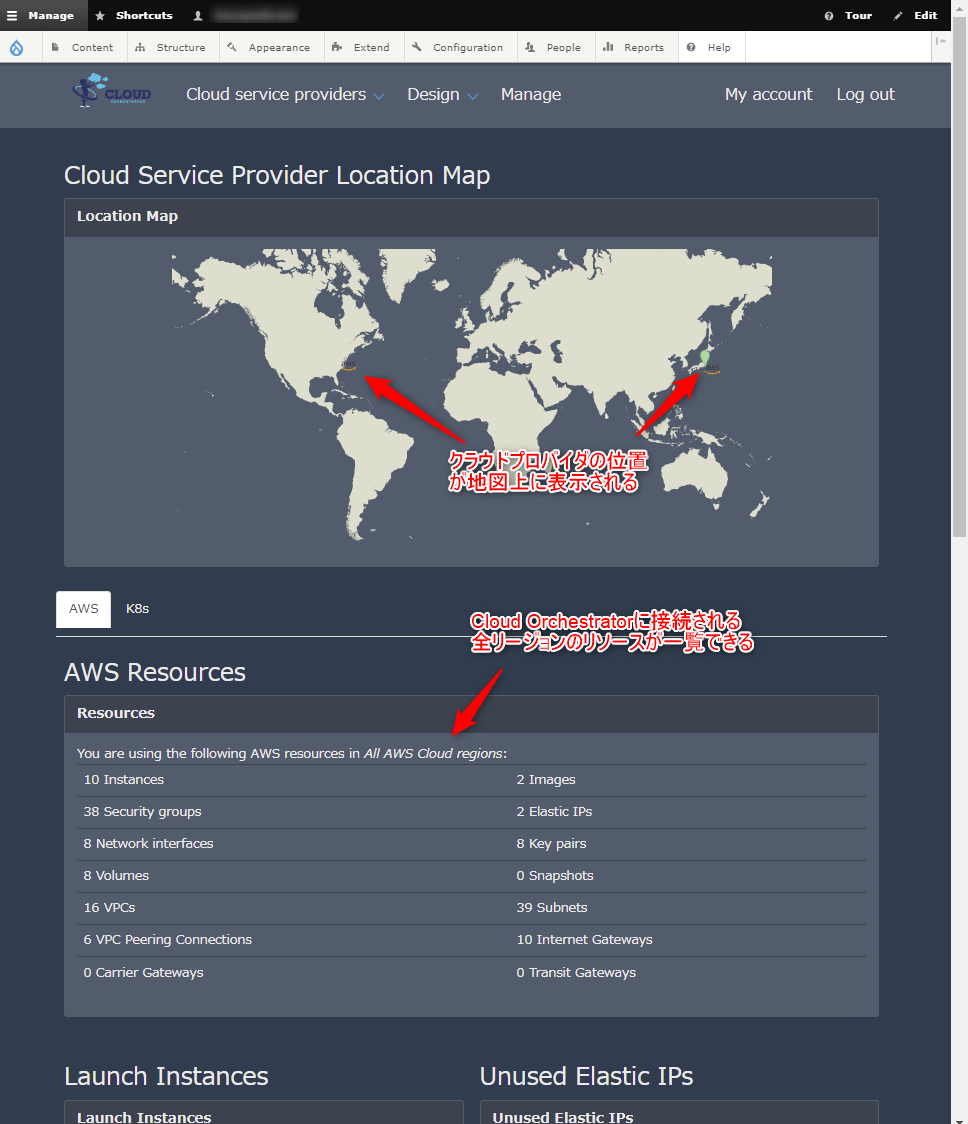This screenshot has height=1124, width=968.
Task: Open the People admin menu
Action: click(x=554, y=47)
